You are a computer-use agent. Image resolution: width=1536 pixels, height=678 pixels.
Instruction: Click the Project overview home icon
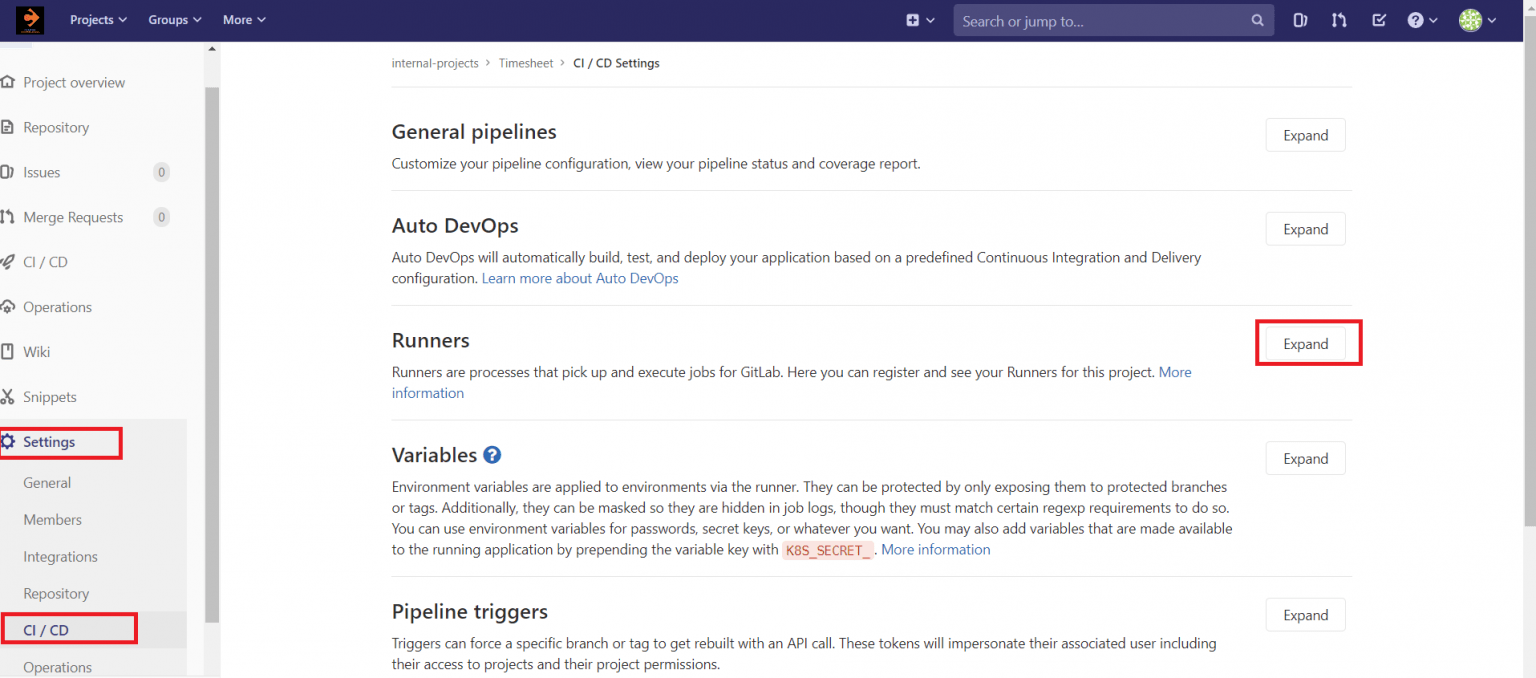[8, 82]
